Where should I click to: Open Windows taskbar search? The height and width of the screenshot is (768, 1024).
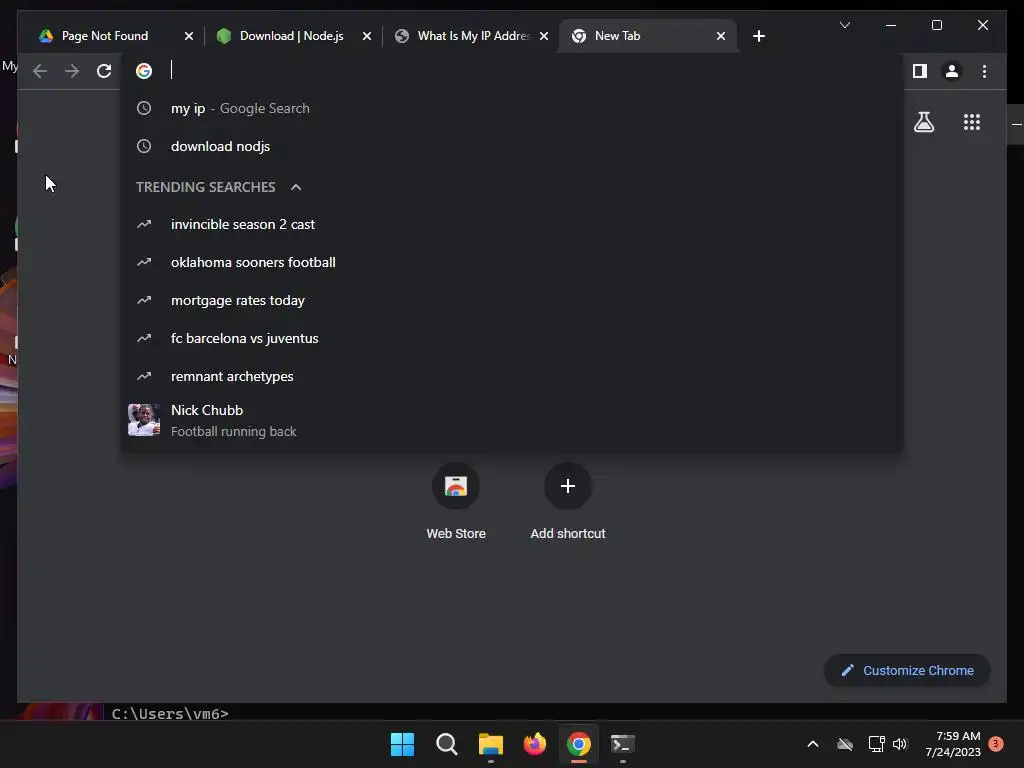pyautogui.click(x=447, y=744)
